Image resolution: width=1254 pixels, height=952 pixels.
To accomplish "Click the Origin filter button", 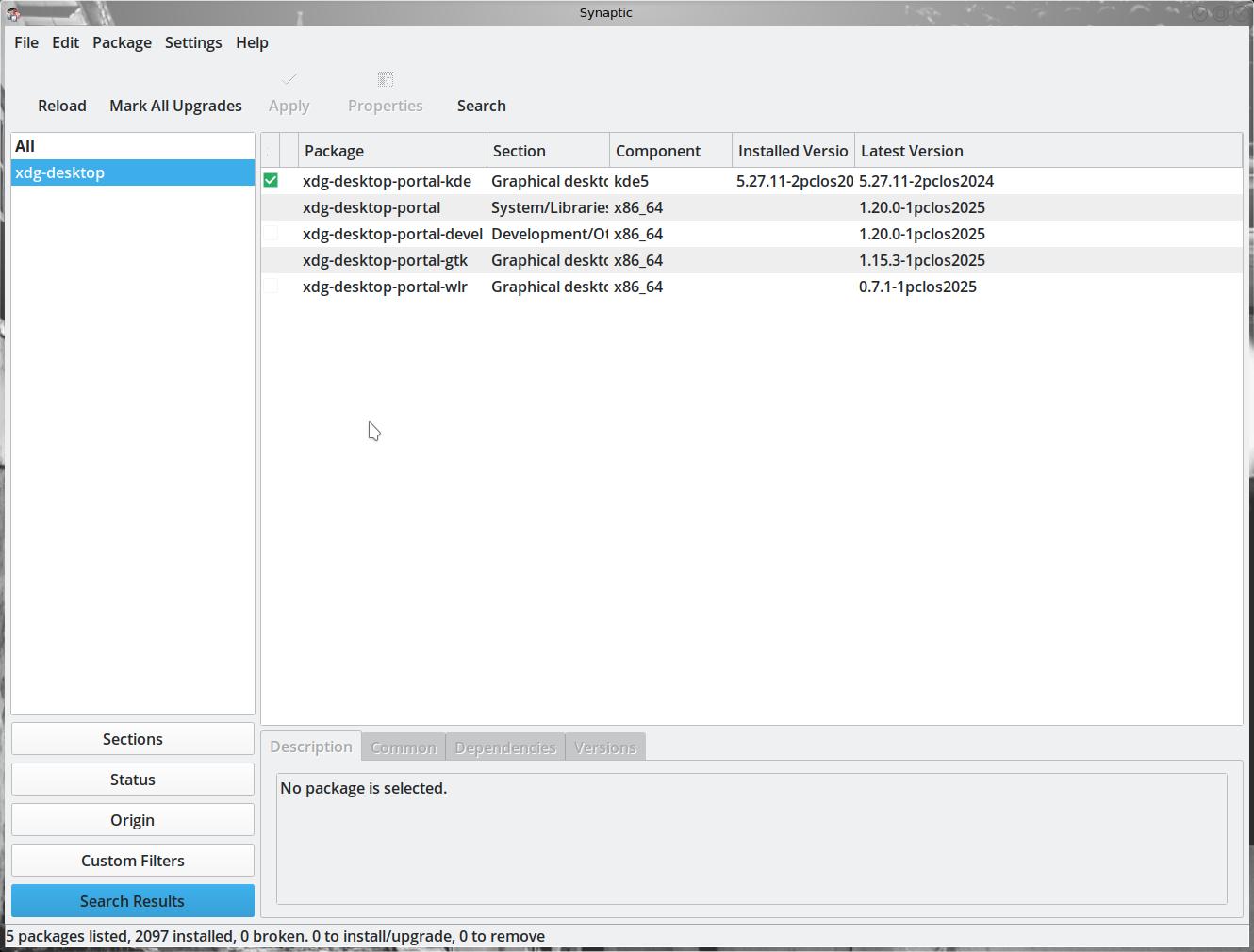I will tap(133, 820).
